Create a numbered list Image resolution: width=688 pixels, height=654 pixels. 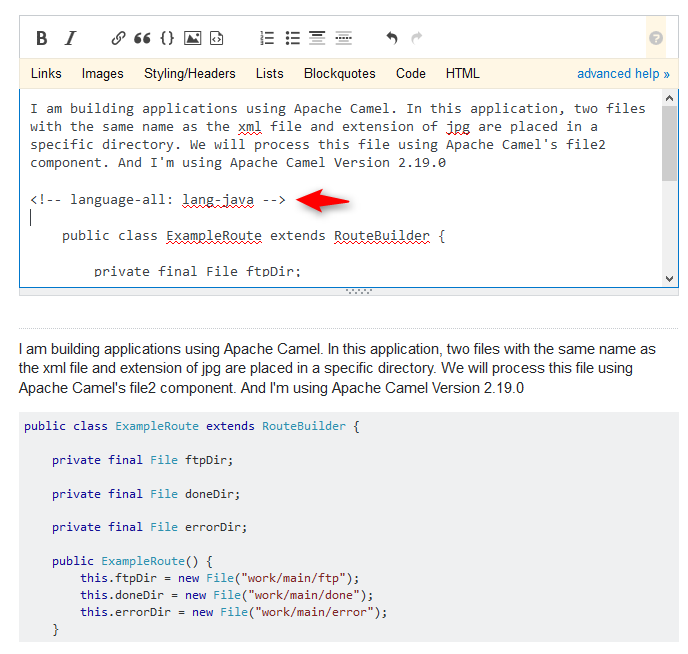[x=267, y=38]
